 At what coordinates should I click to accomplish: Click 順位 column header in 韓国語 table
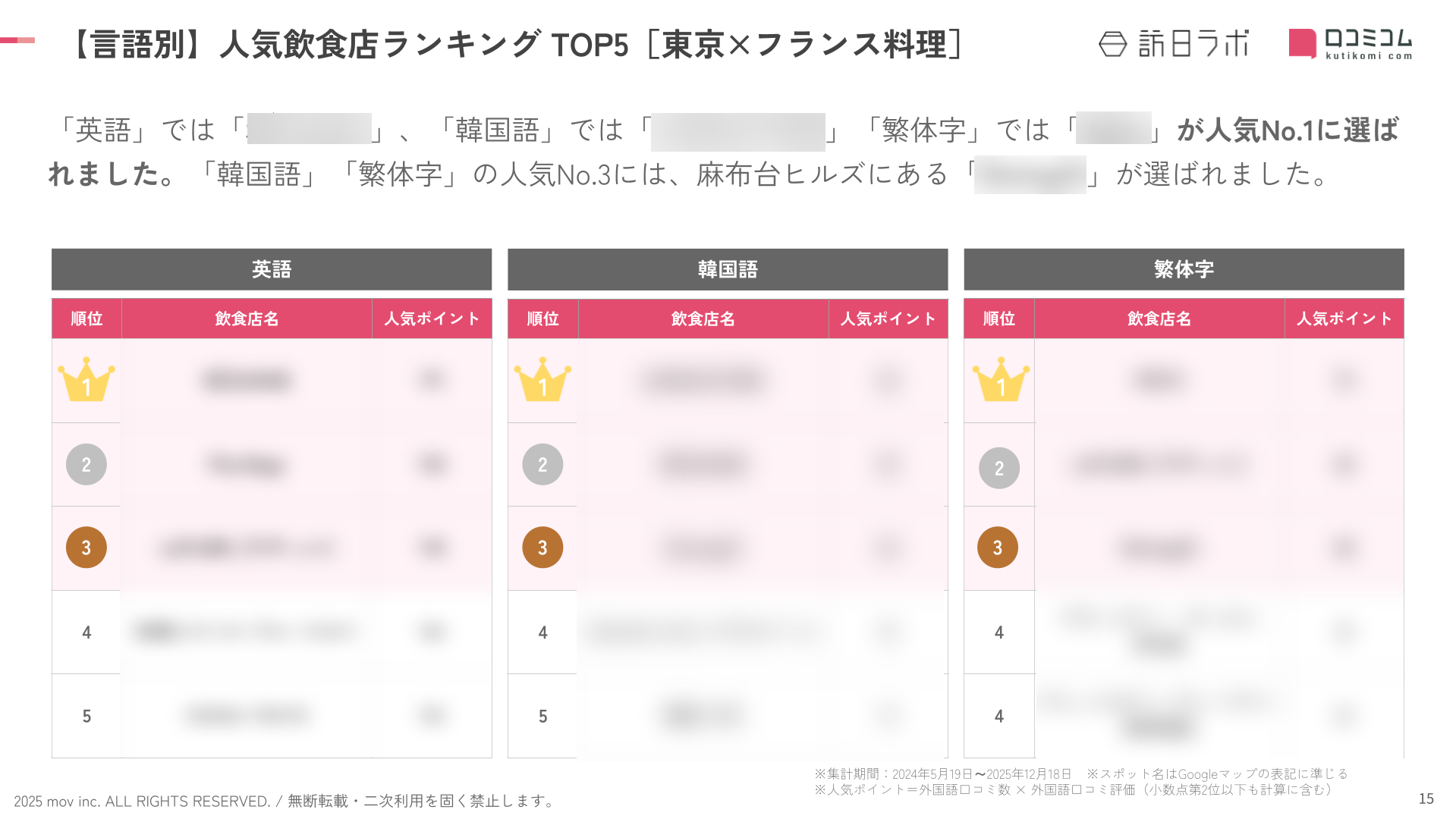pyautogui.click(x=542, y=318)
